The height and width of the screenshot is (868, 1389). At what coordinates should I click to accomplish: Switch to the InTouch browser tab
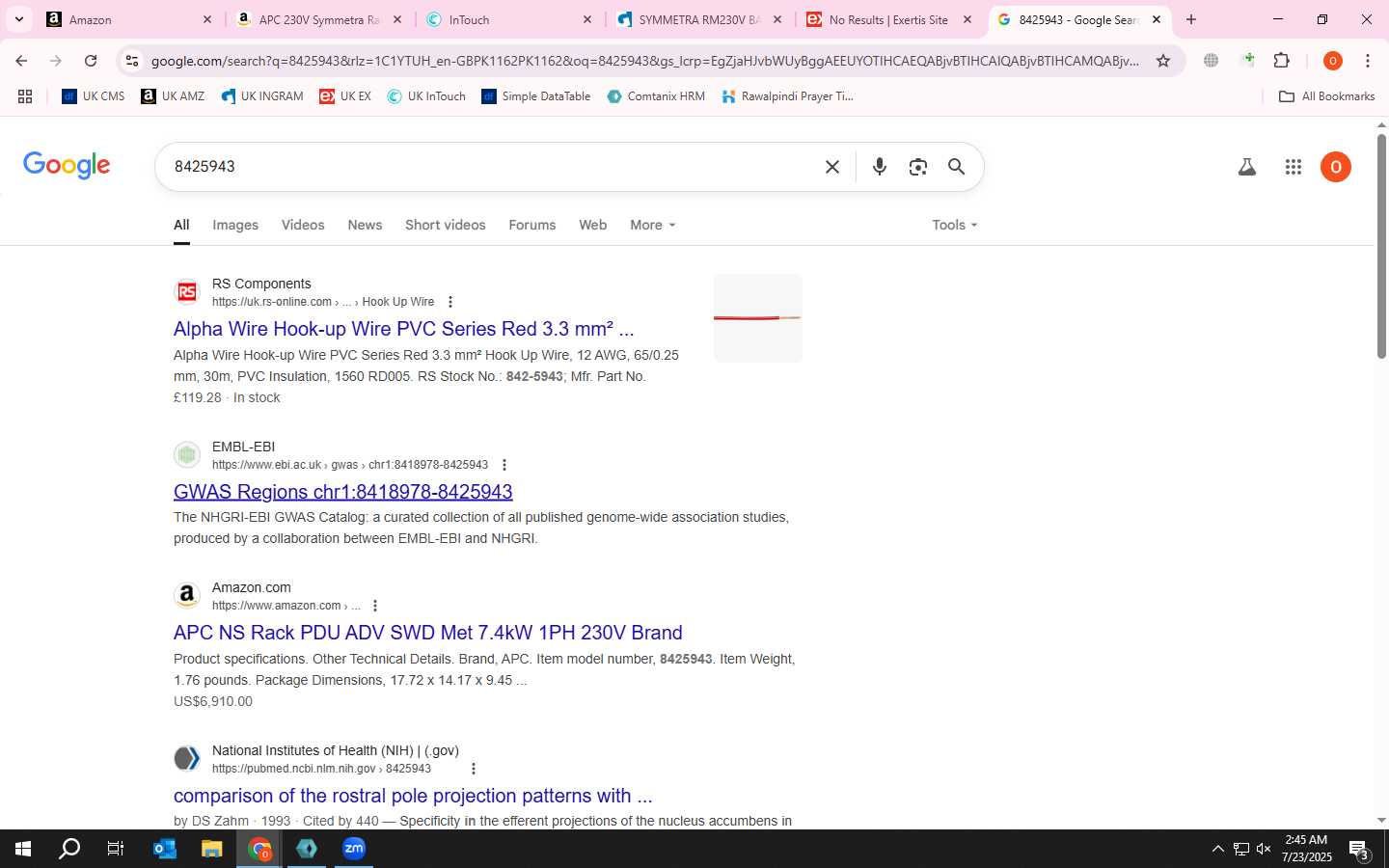pyautogui.click(x=509, y=19)
